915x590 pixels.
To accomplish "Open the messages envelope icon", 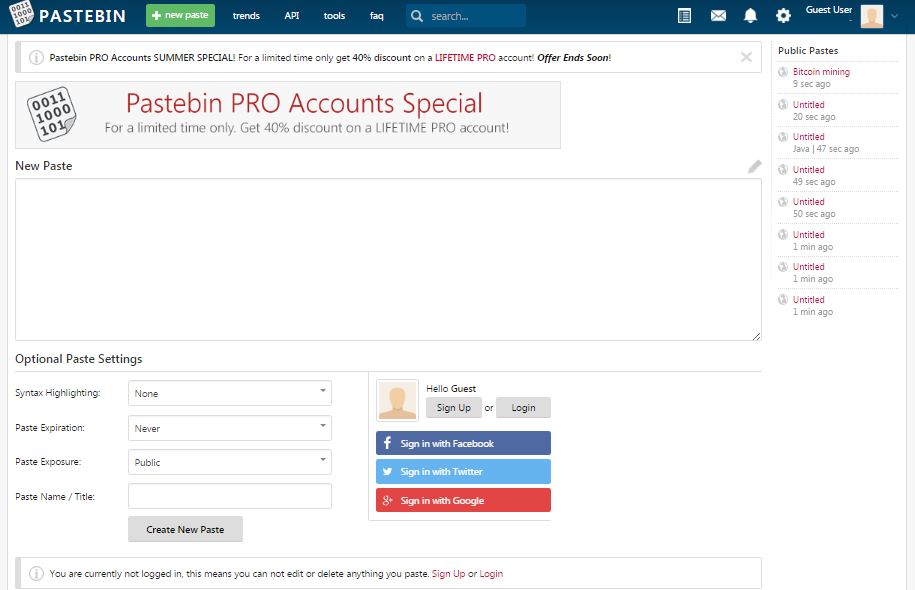I will pyautogui.click(x=718, y=16).
